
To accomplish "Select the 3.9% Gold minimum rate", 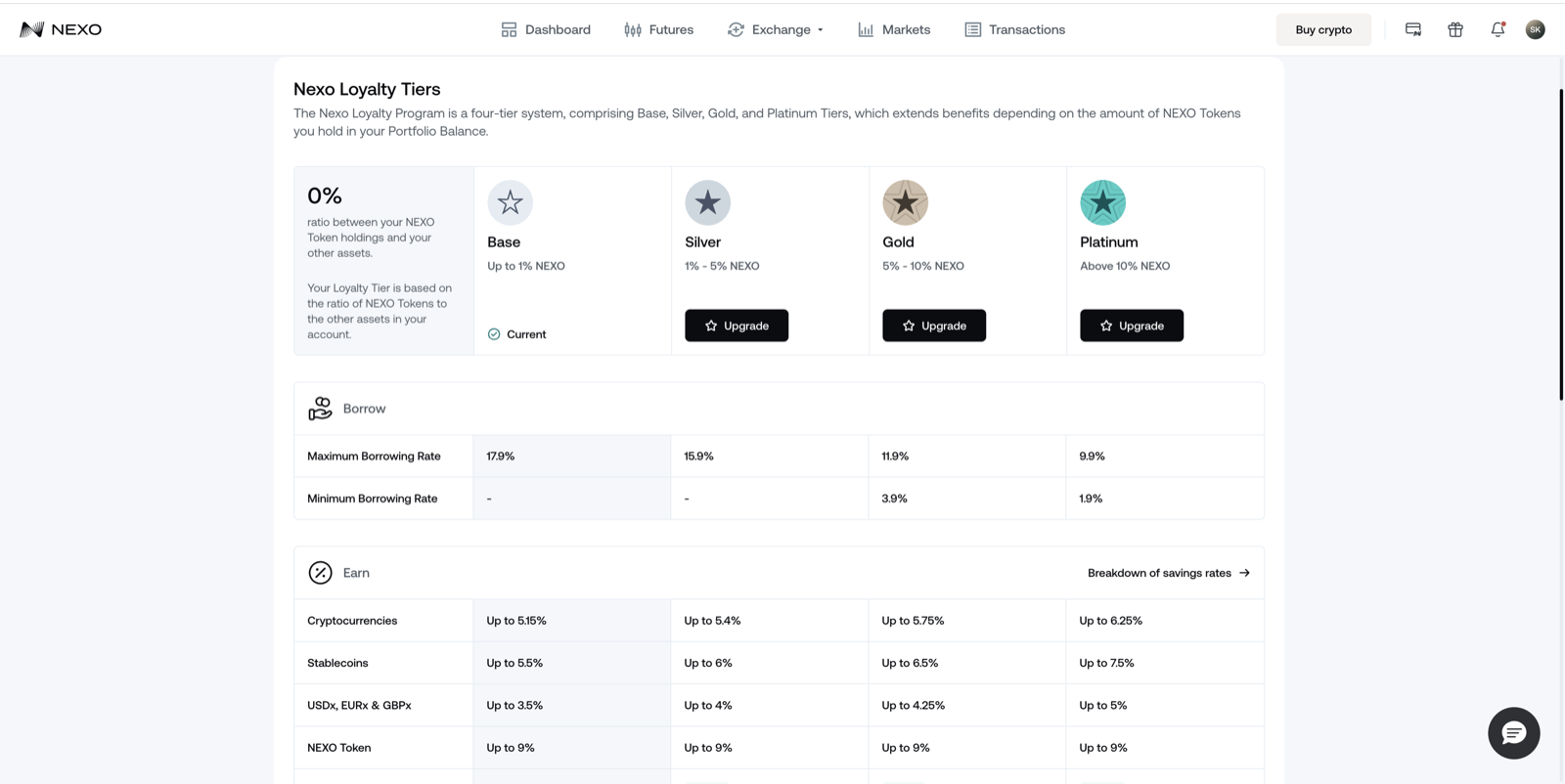I will click(894, 499).
